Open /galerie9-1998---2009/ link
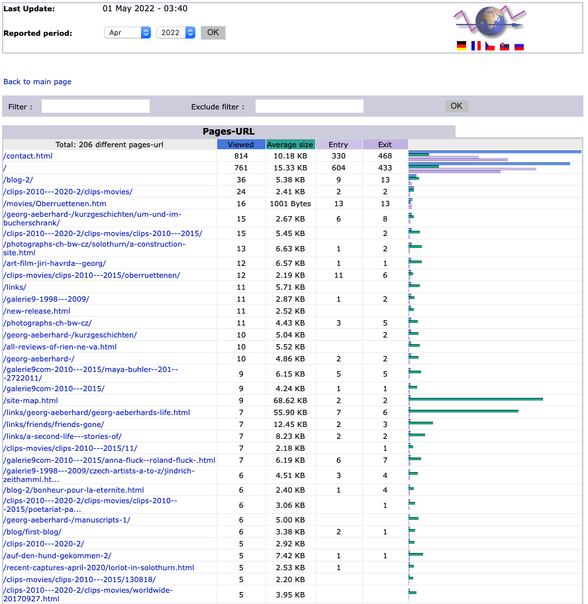This screenshot has width=588, height=604. click(46, 299)
